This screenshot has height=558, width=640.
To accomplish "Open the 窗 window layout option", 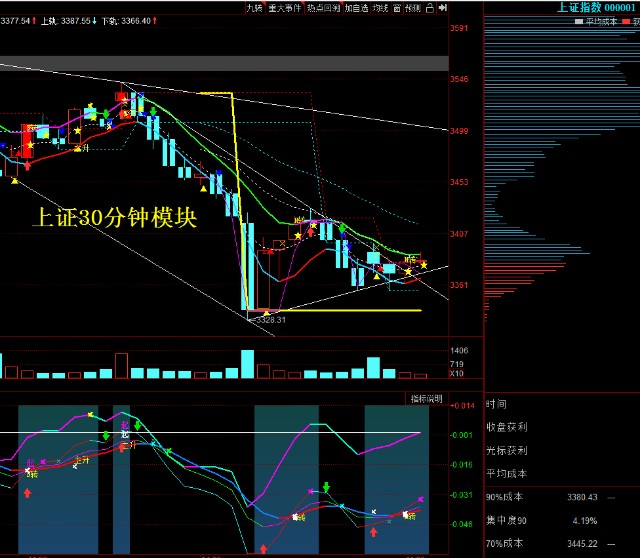I will pyautogui.click(x=397, y=7).
